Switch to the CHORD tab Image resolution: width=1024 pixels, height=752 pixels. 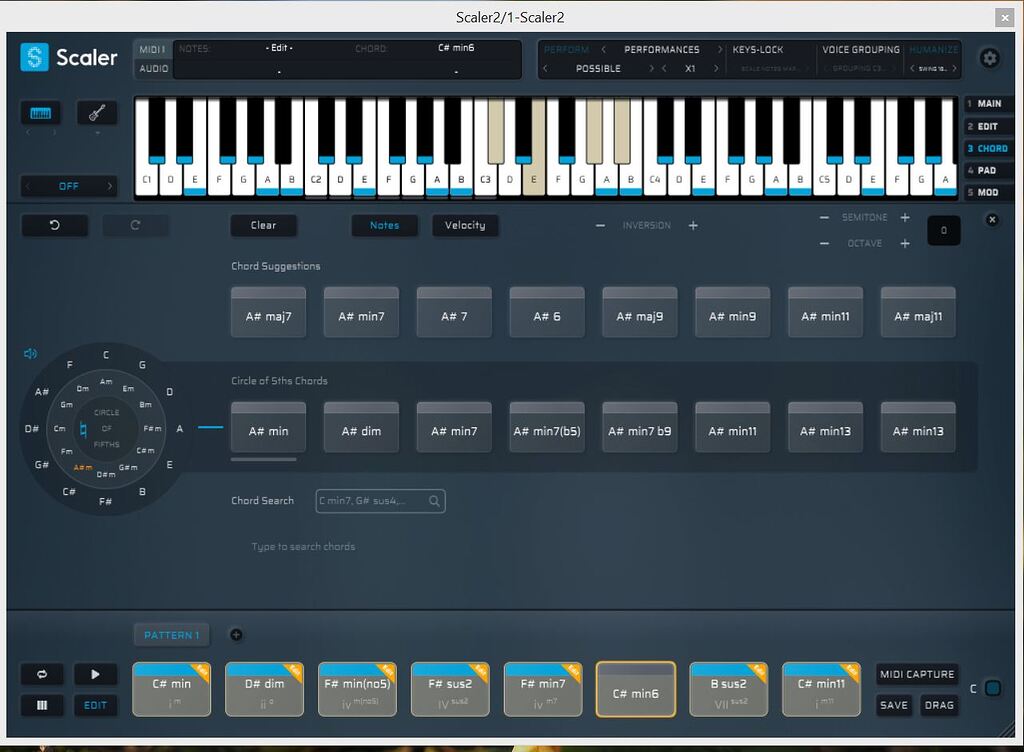point(988,148)
